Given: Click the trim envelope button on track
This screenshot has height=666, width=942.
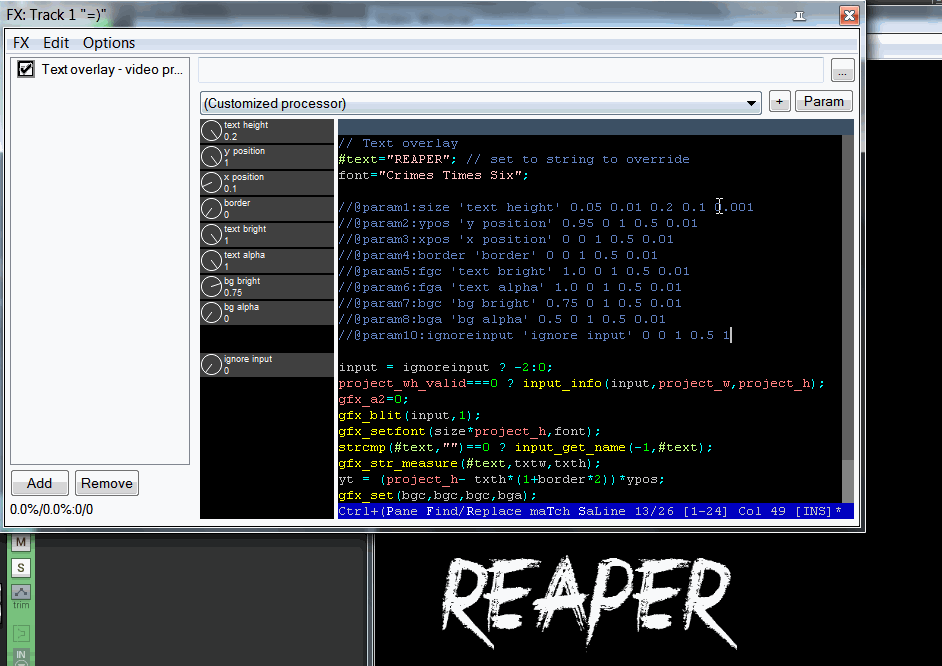Looking at the screenshot, I should coord(21,592).
